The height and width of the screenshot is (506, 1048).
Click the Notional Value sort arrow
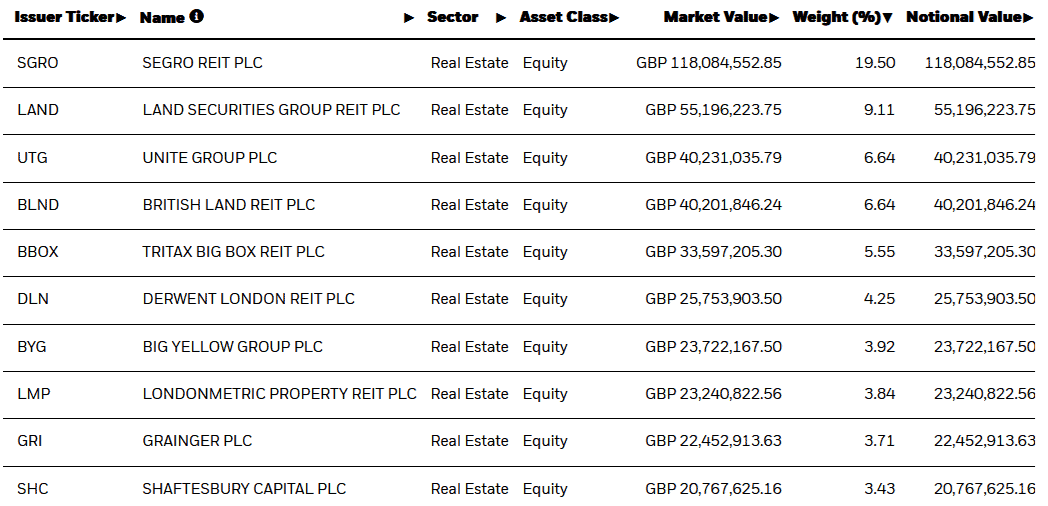(1029, 18)
